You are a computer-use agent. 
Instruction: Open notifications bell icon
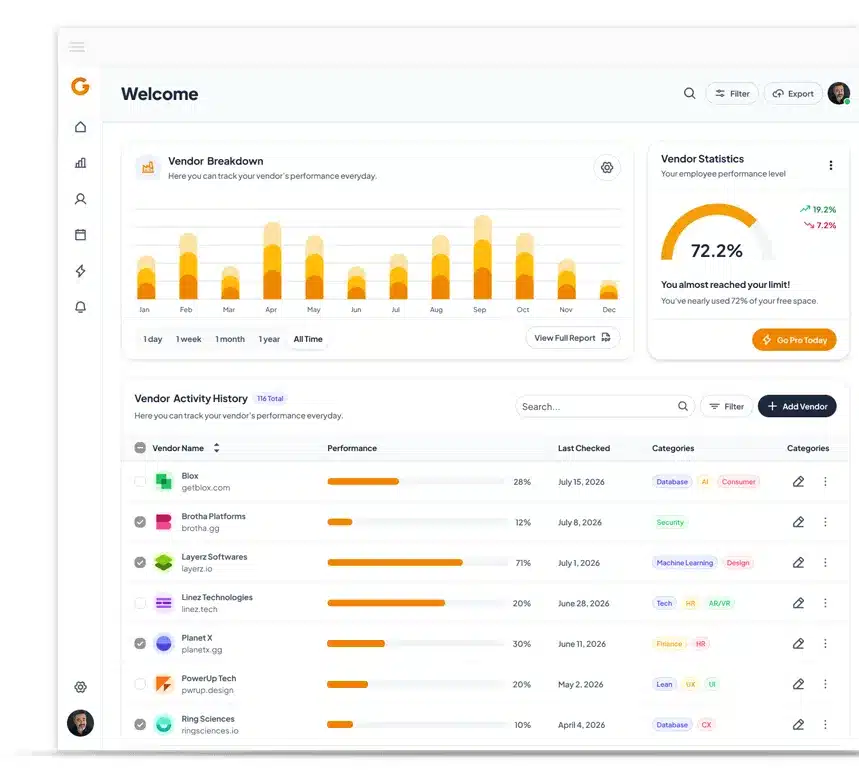click(81, 307)
